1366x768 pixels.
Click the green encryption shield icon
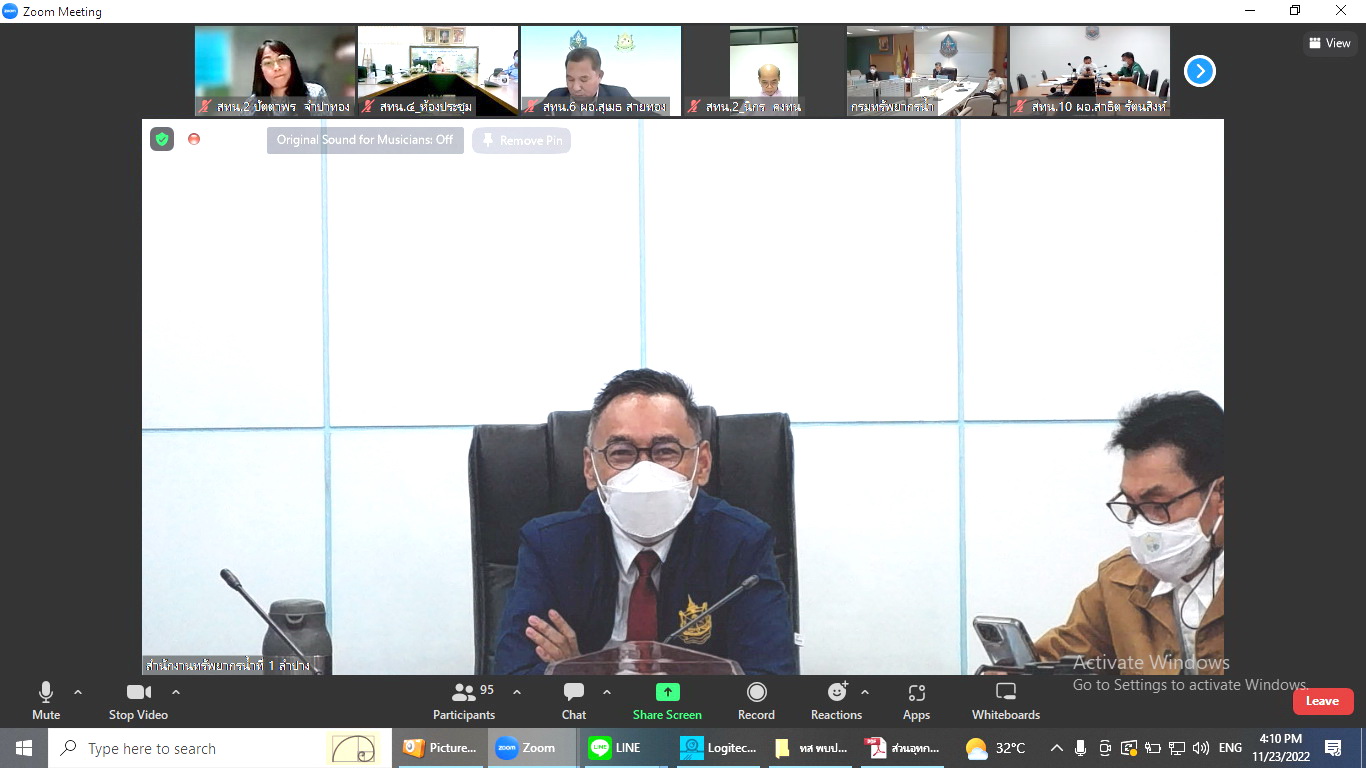pyautogui.click(x=162, y=139)
